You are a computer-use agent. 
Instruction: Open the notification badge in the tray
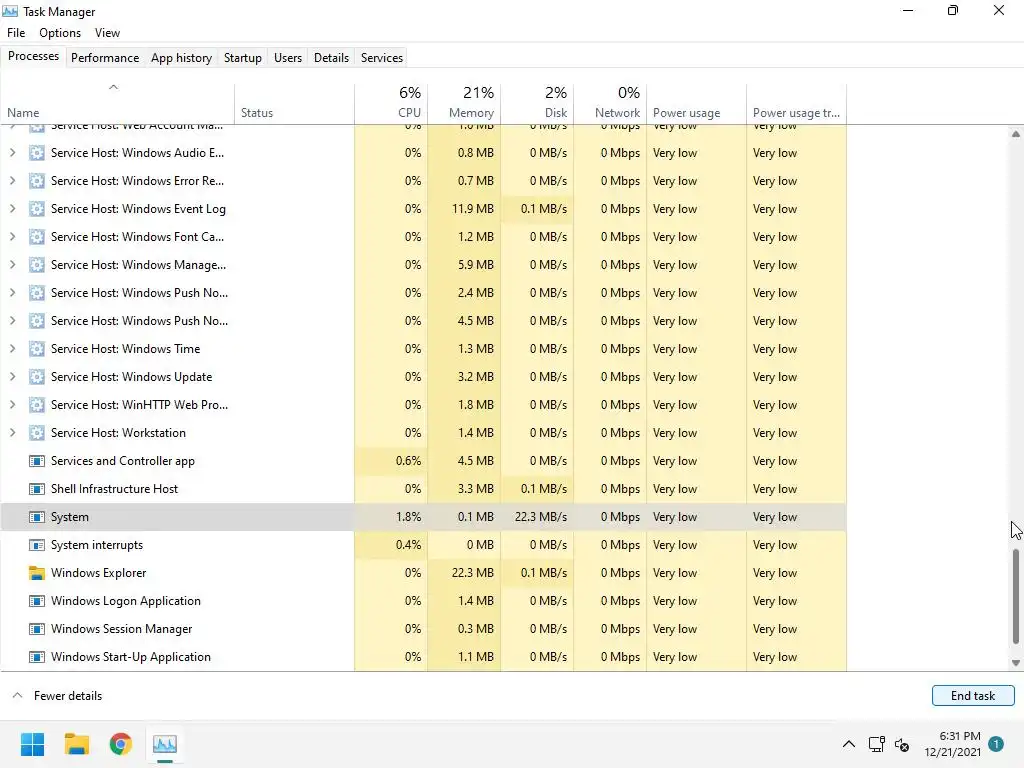pos(996,744)
